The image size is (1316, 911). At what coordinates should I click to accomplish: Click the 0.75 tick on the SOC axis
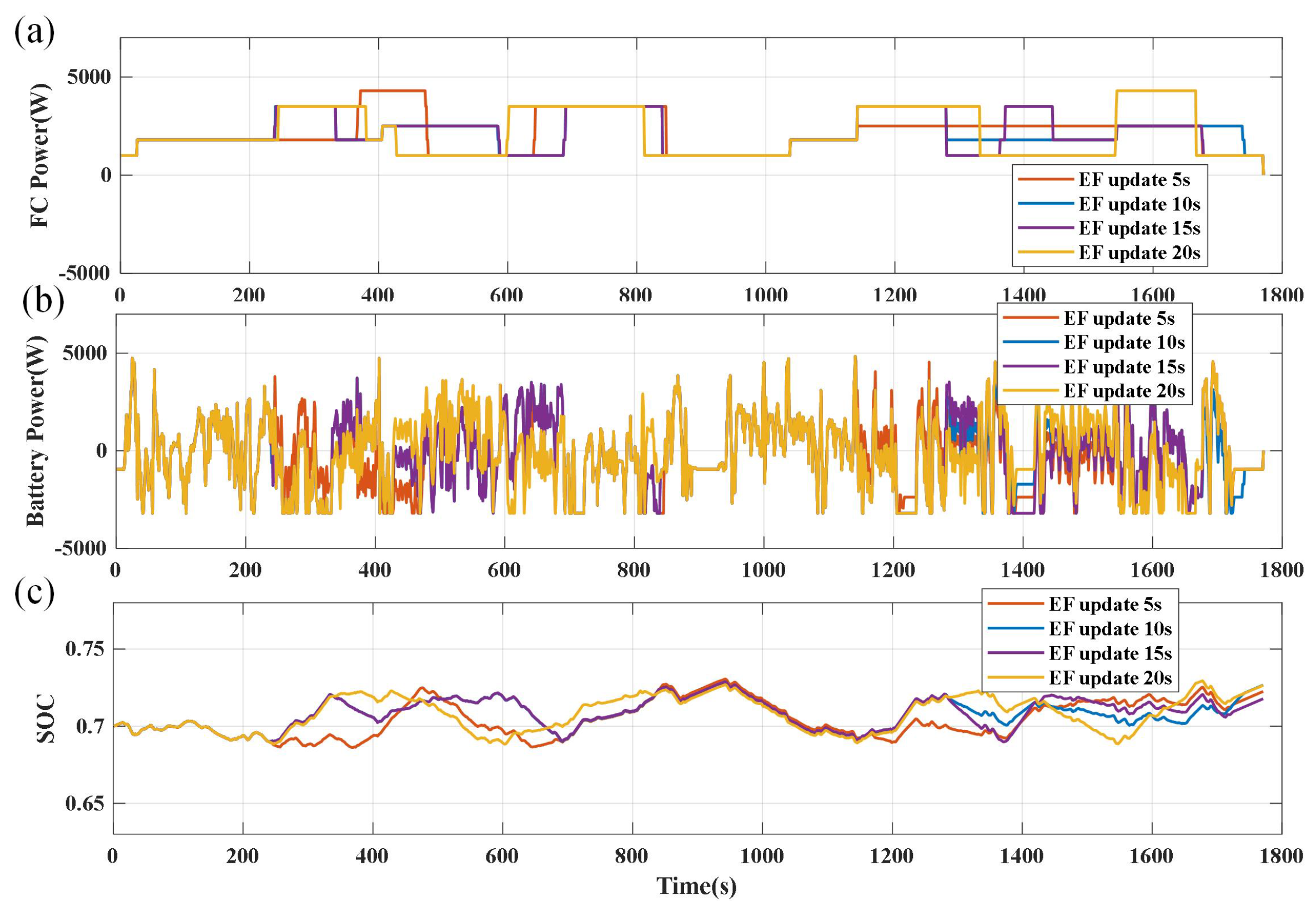(85, 649)
